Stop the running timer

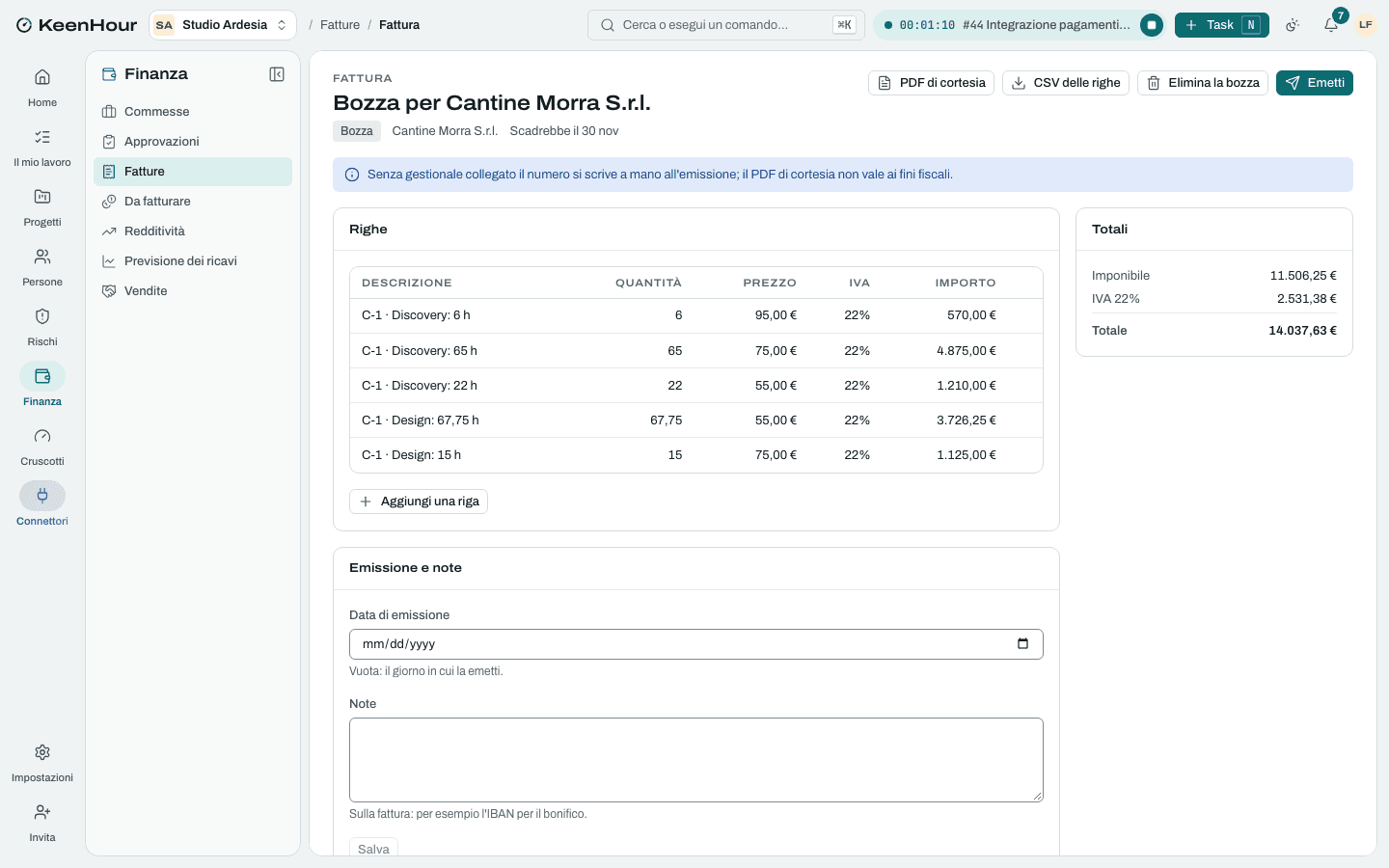1152,25
